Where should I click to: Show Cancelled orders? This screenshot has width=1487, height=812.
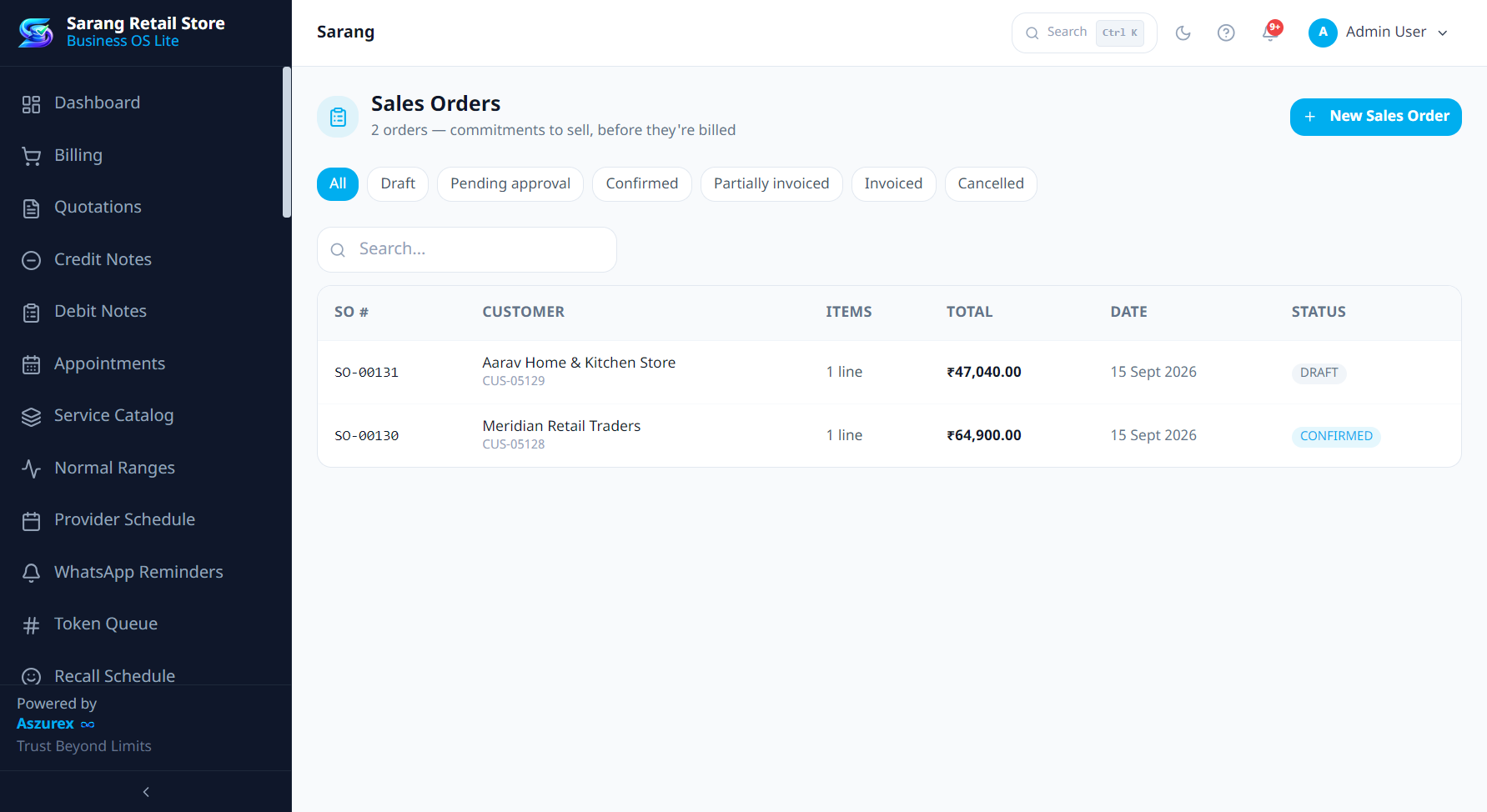pos(991,184)
